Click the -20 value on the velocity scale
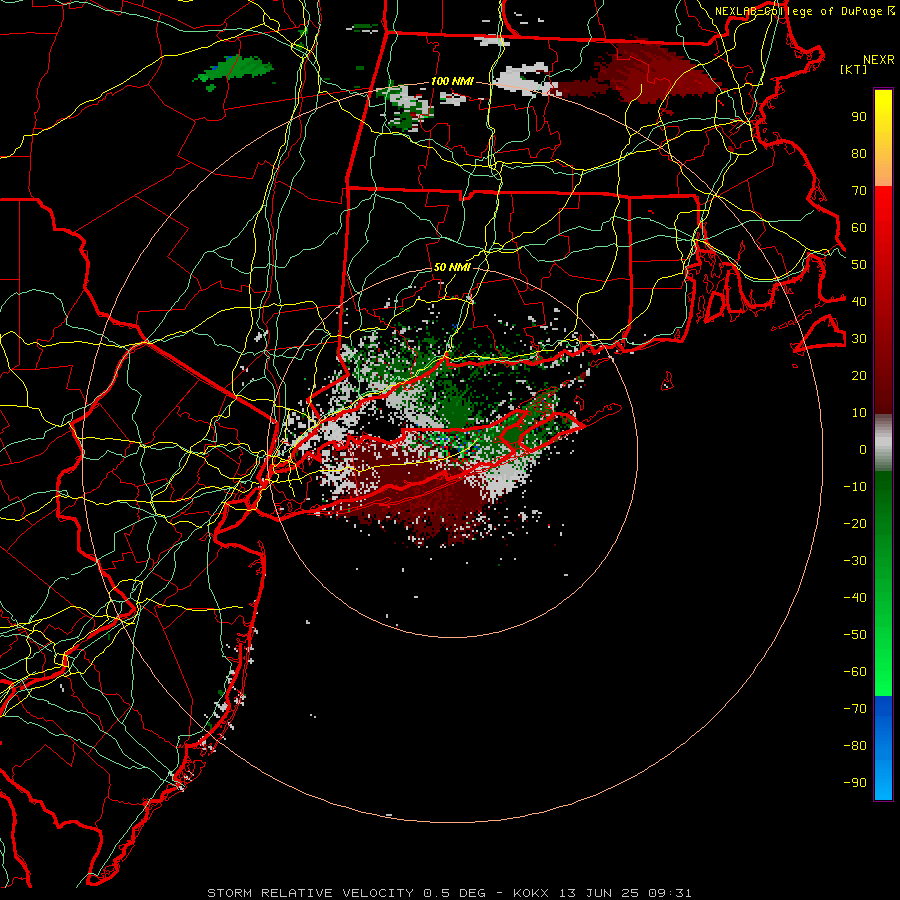This screenshot has height=900, width=900. click(x=855, y=524)
